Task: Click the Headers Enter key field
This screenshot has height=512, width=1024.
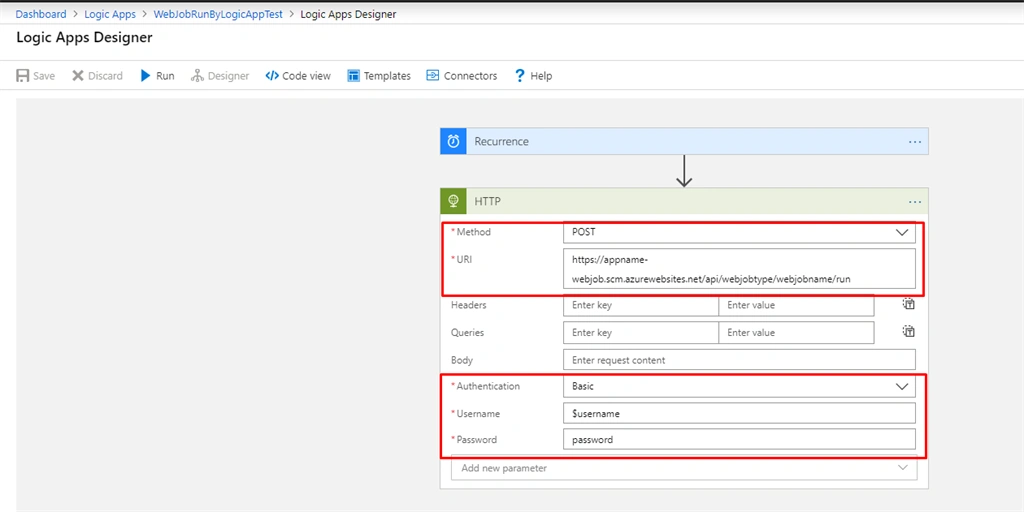Action: point(641,305)
